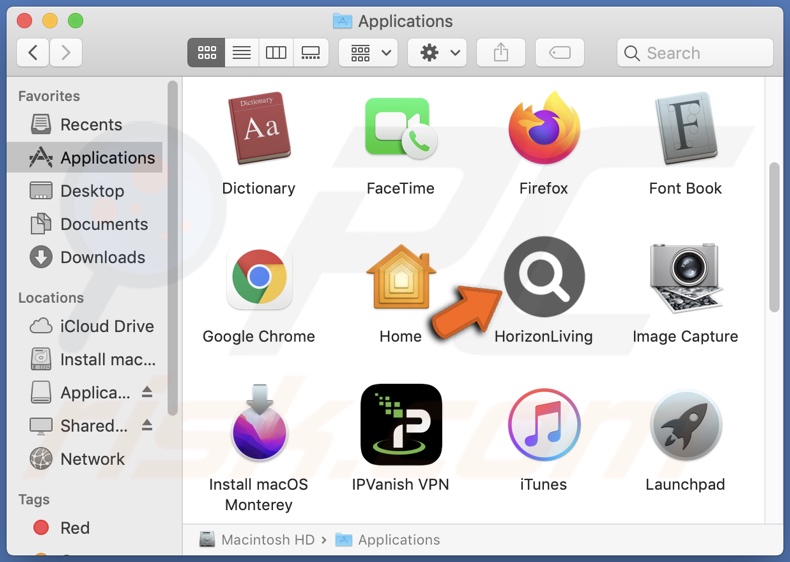Image resolution: width=790 pixels, height=562 pixels.
Task: Select the FaceTime app icon
Action: (401, 128)
